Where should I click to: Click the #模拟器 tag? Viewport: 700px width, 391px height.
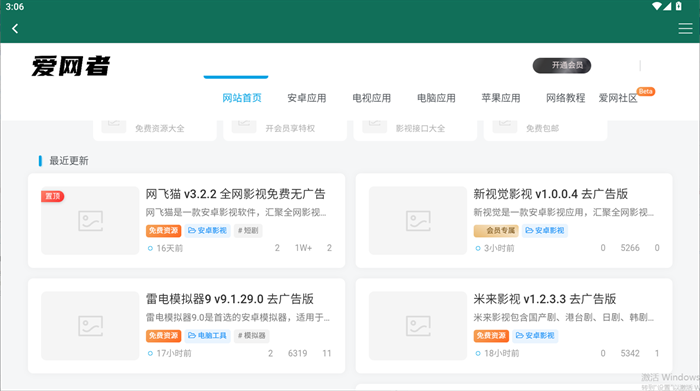tap(252, 336)
